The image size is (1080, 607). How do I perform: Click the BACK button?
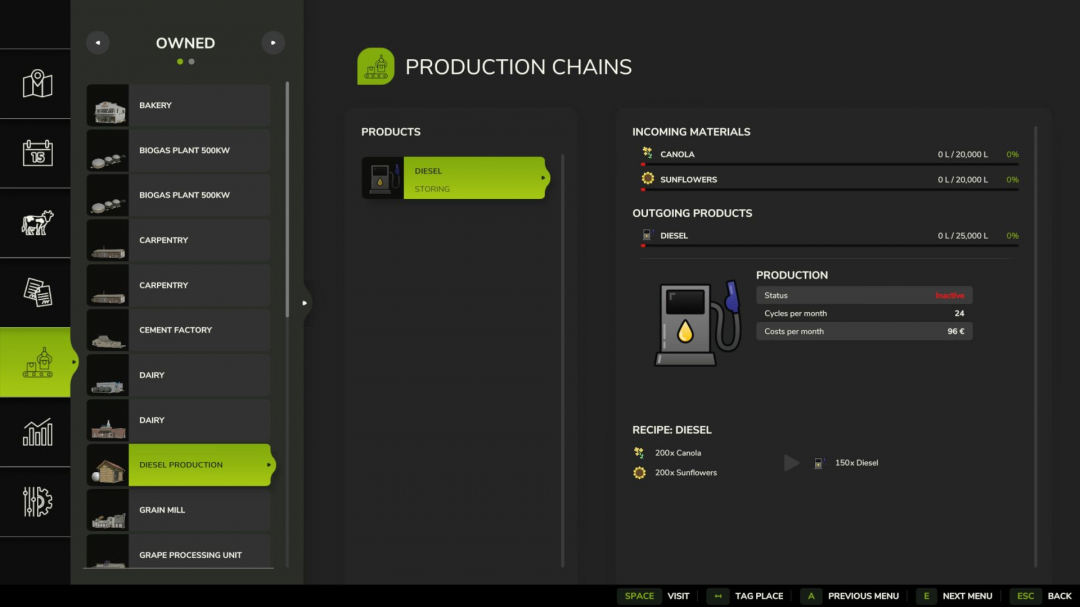tap(1059, 595)
